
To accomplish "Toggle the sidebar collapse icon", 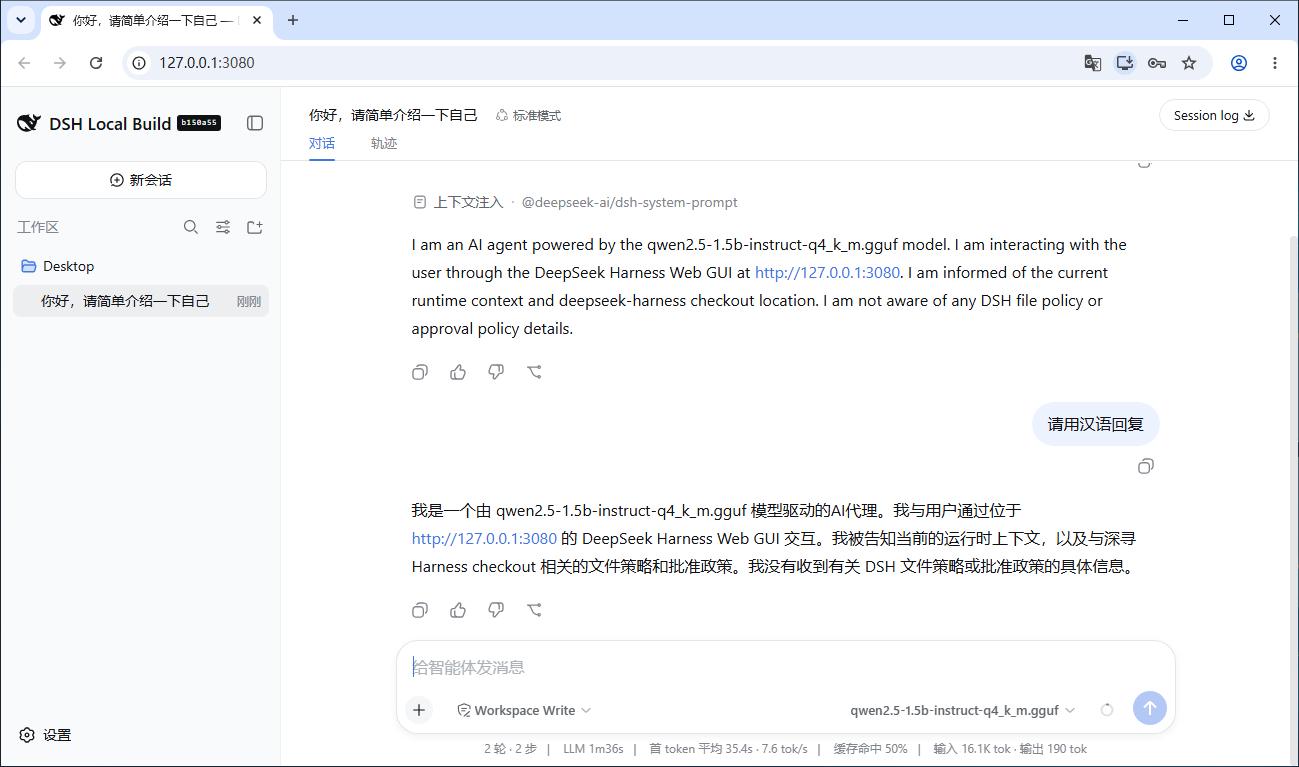I will click(x=255, y=123).
